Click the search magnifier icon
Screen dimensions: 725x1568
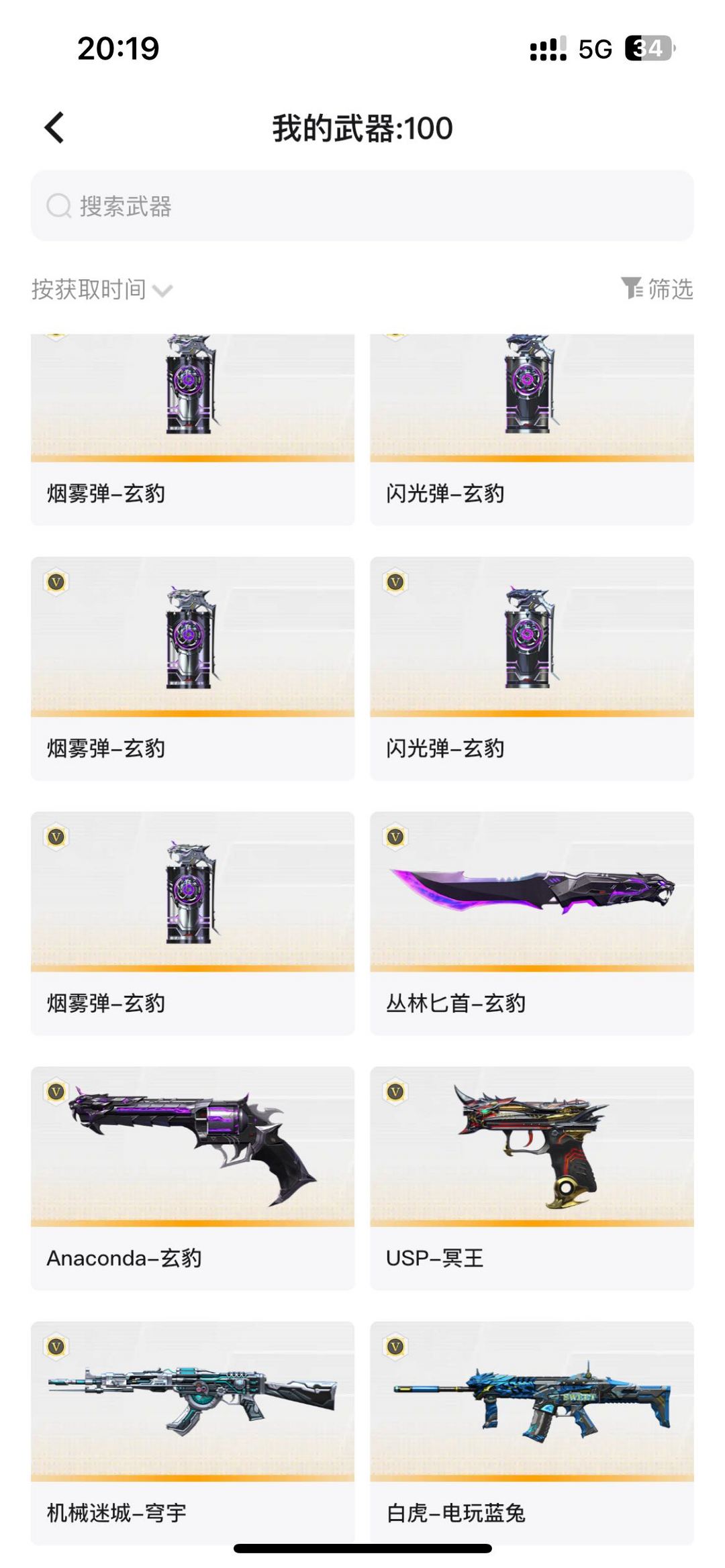click(x=59, y=206)
